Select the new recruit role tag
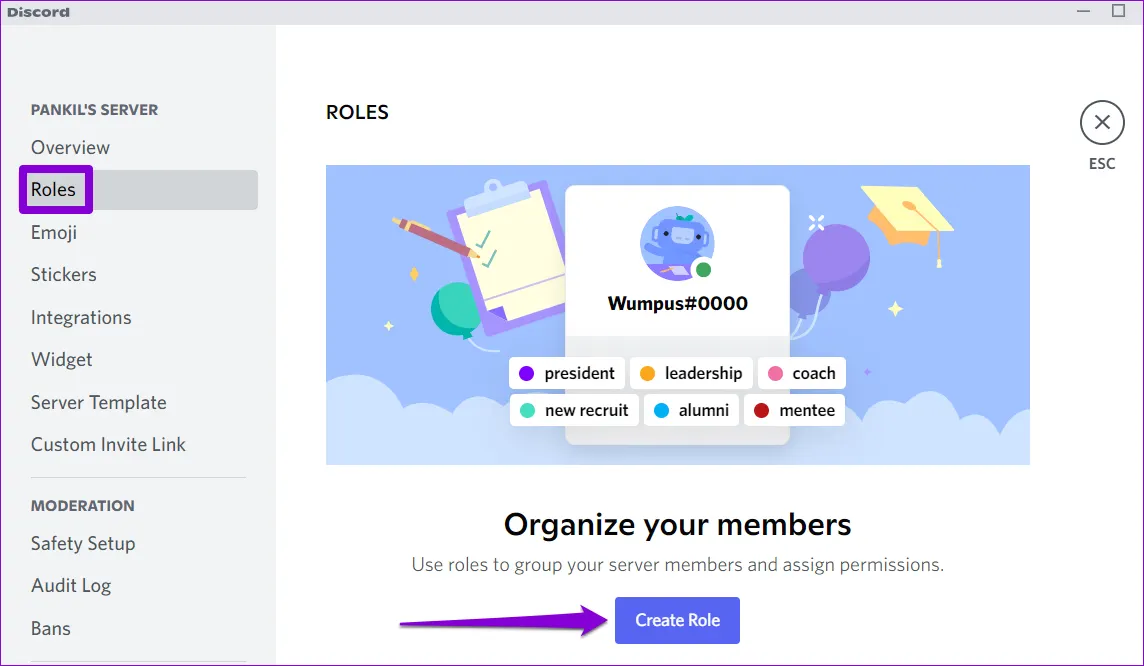1144x666 pixels. [574, 411]
